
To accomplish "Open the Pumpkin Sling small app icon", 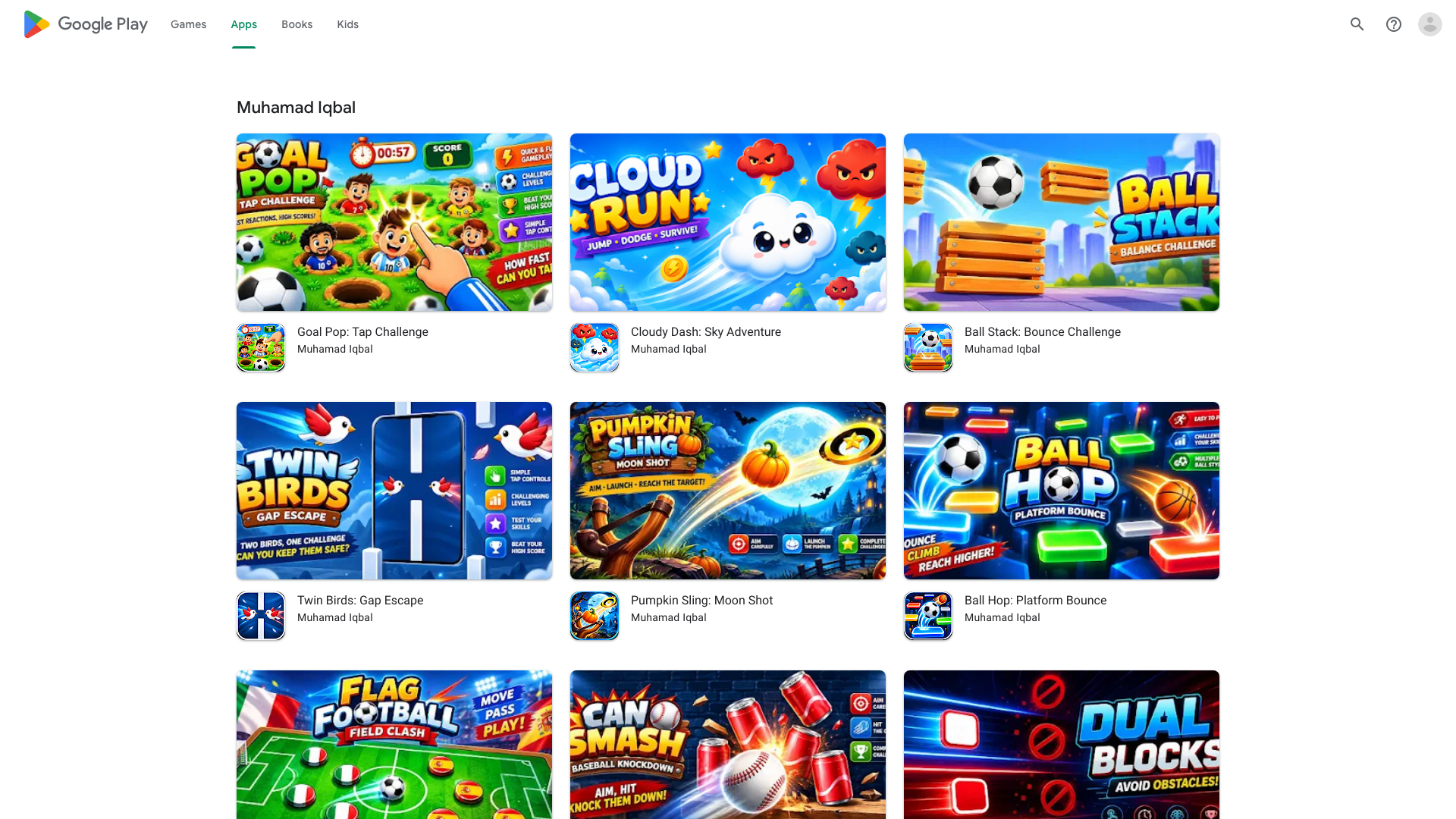I will coord(595,616).
